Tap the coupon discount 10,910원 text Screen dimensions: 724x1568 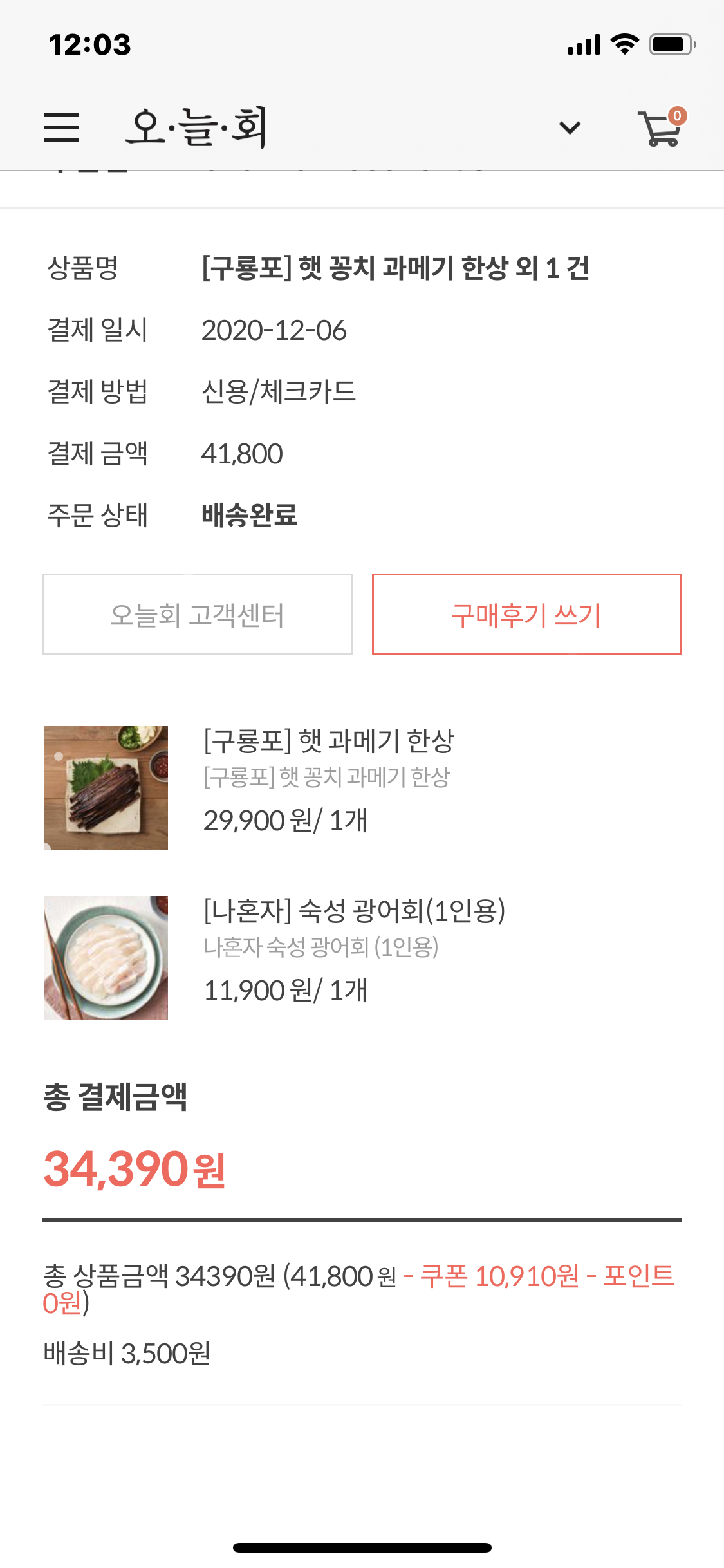click(x=499, y=1276)
